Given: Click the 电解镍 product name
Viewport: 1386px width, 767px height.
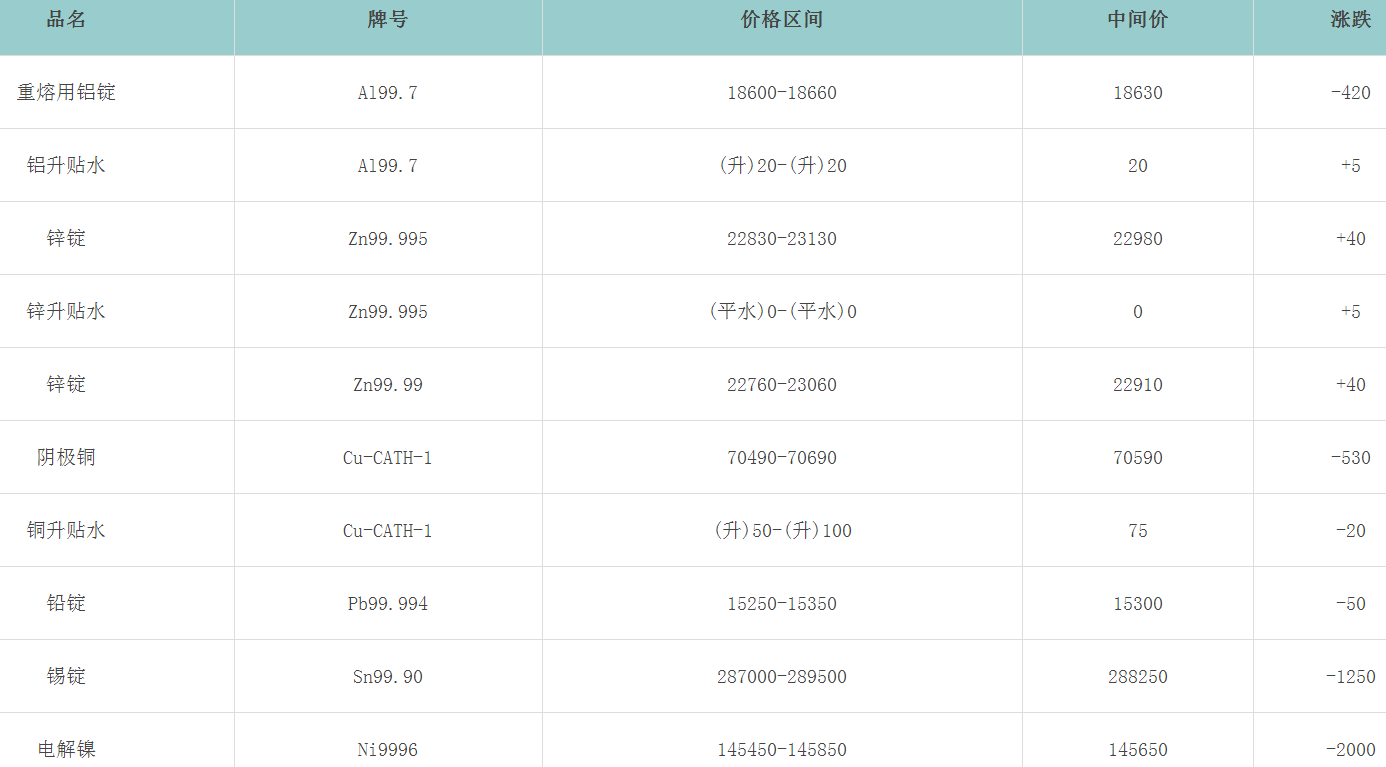Looking at the screenshot, I should tap(66, 749).
